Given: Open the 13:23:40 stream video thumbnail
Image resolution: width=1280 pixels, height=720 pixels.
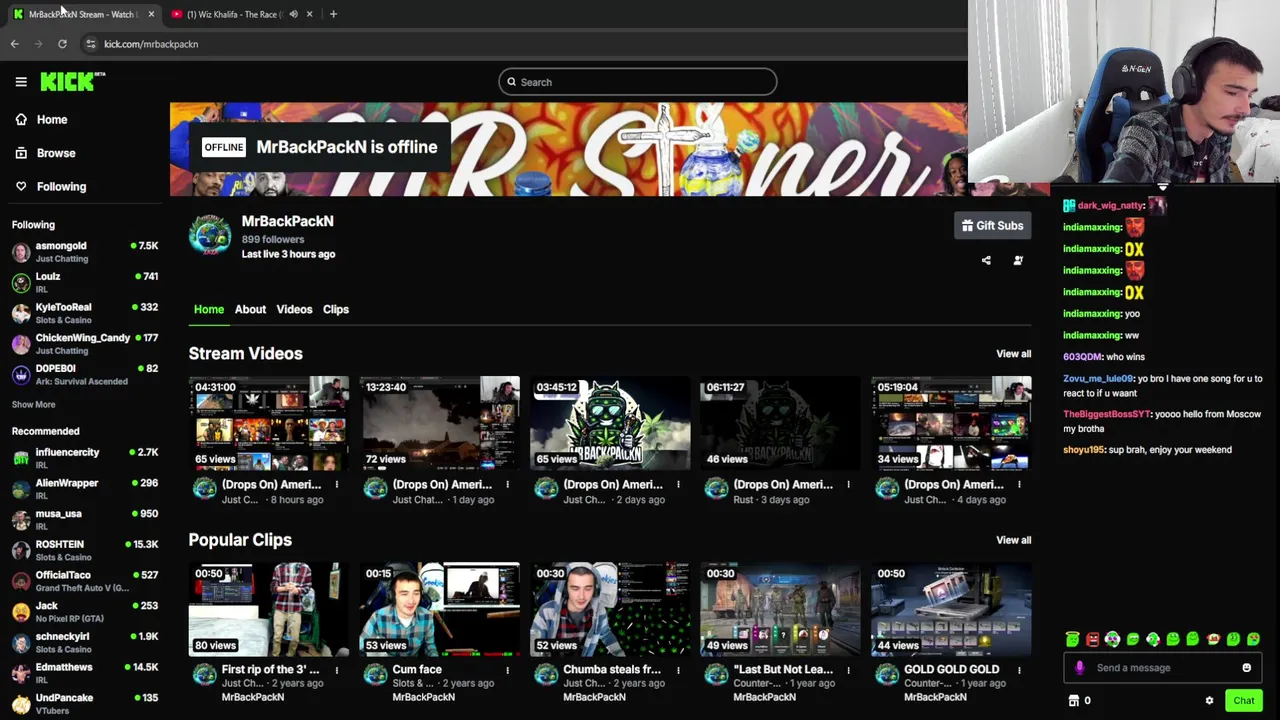Looking at the screenshot, I should (x=440, y=423).
